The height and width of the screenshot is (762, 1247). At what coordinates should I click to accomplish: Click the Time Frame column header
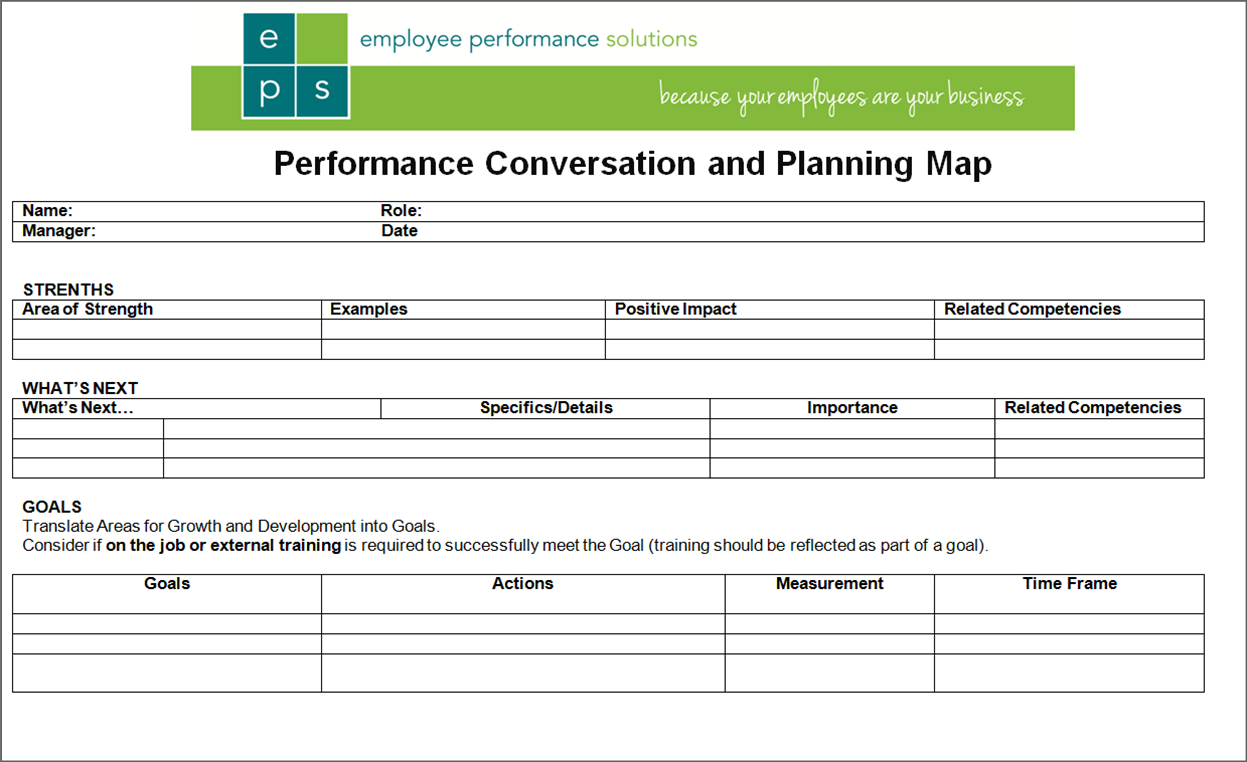click(1069, 584)
